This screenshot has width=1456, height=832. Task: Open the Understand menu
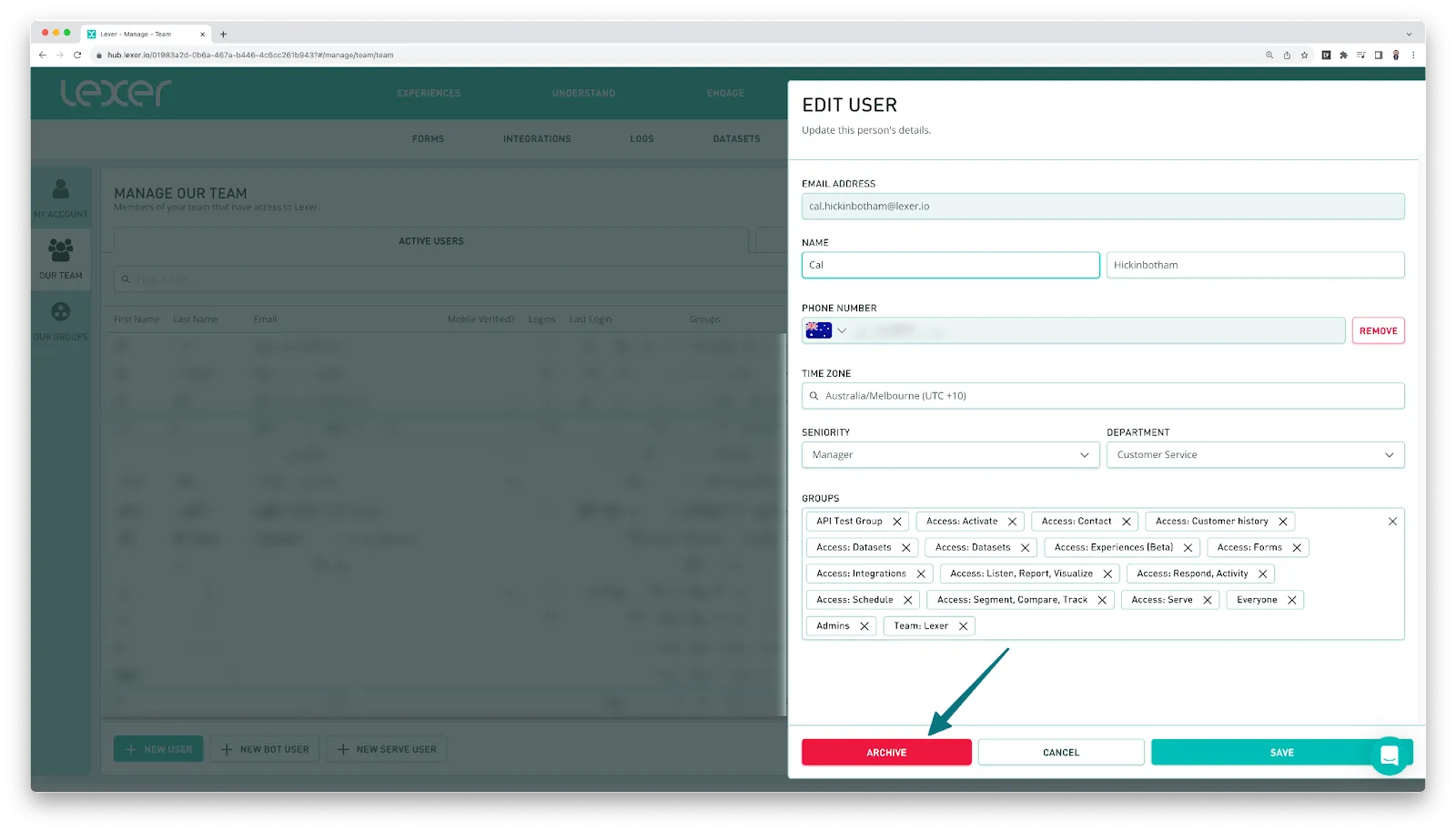583,94
